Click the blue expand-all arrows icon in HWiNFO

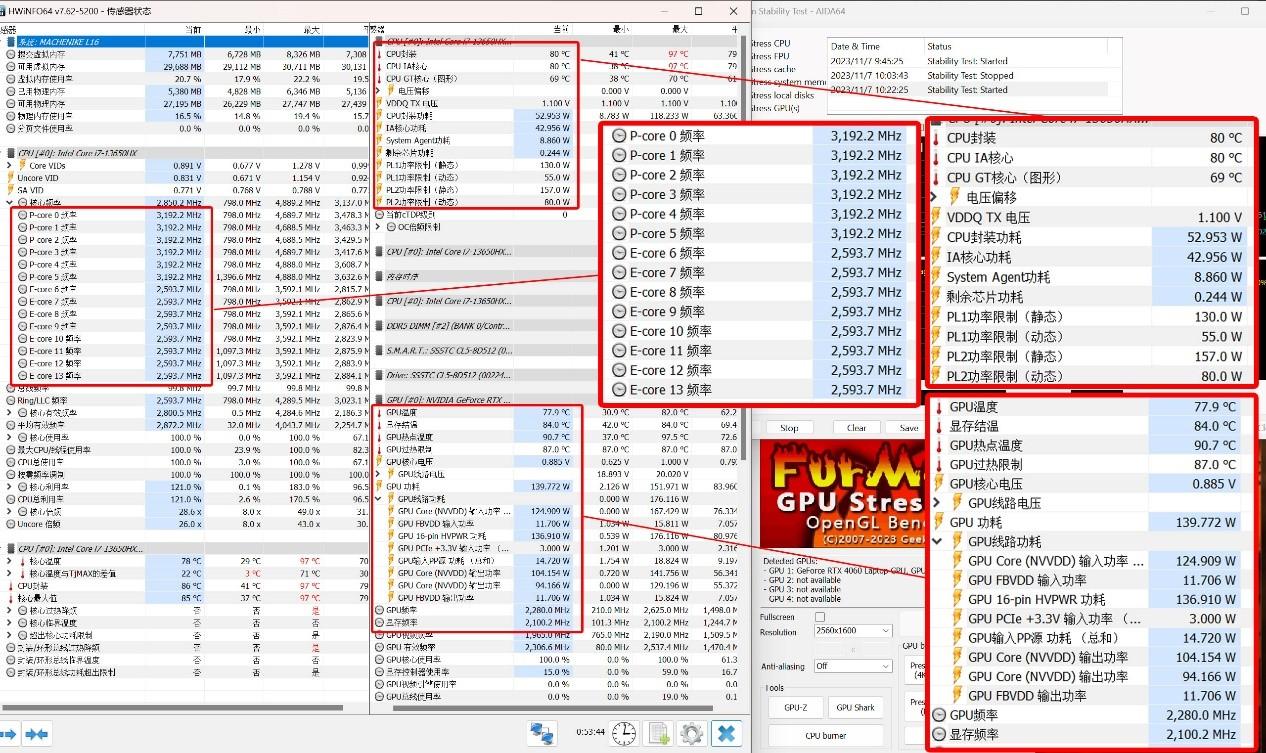tap(9, 734)
